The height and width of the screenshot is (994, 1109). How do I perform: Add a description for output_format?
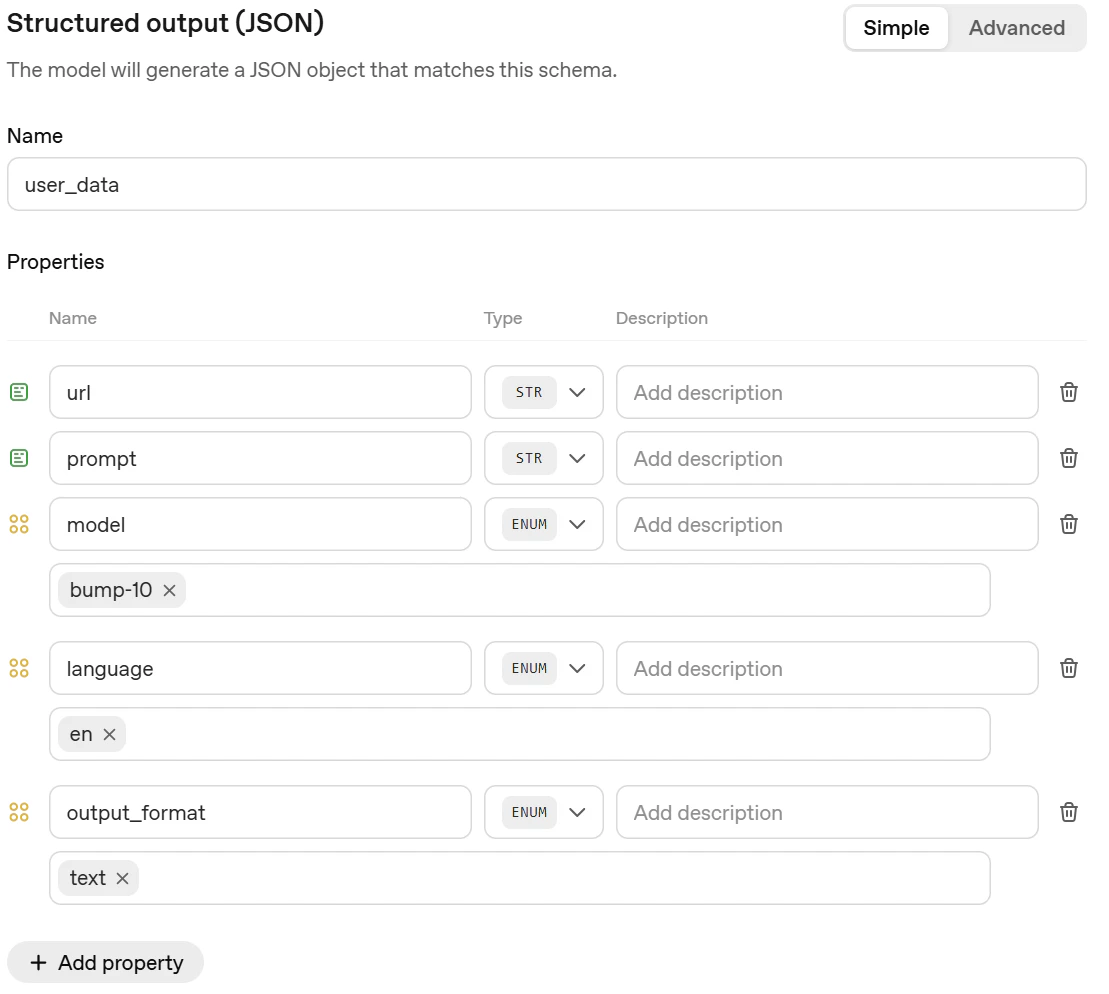(x=827, y=811)
